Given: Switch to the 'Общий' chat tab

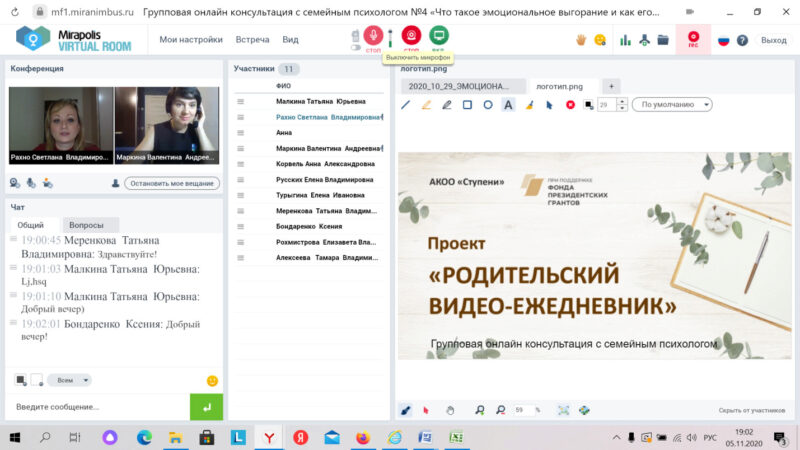Looking at the screenshot, I should pyautogui.click(x=31, y=225).
